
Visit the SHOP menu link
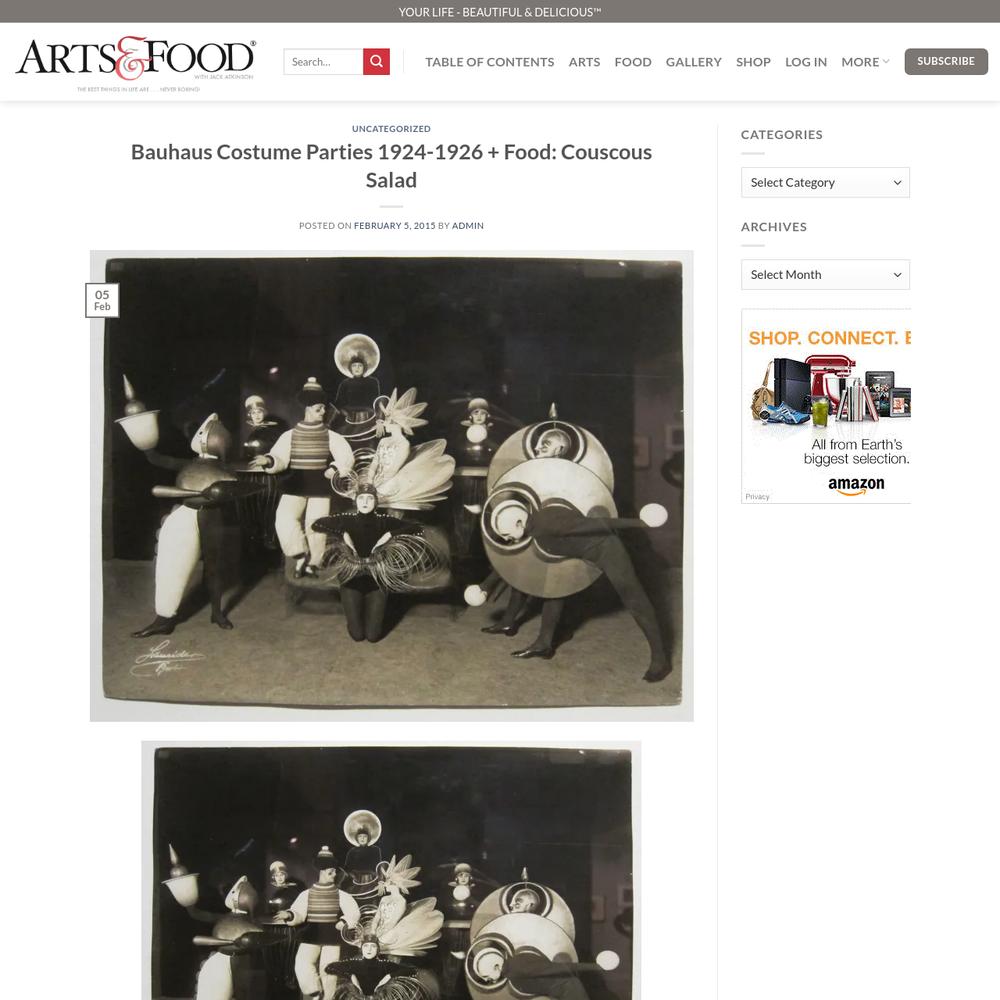753,62
